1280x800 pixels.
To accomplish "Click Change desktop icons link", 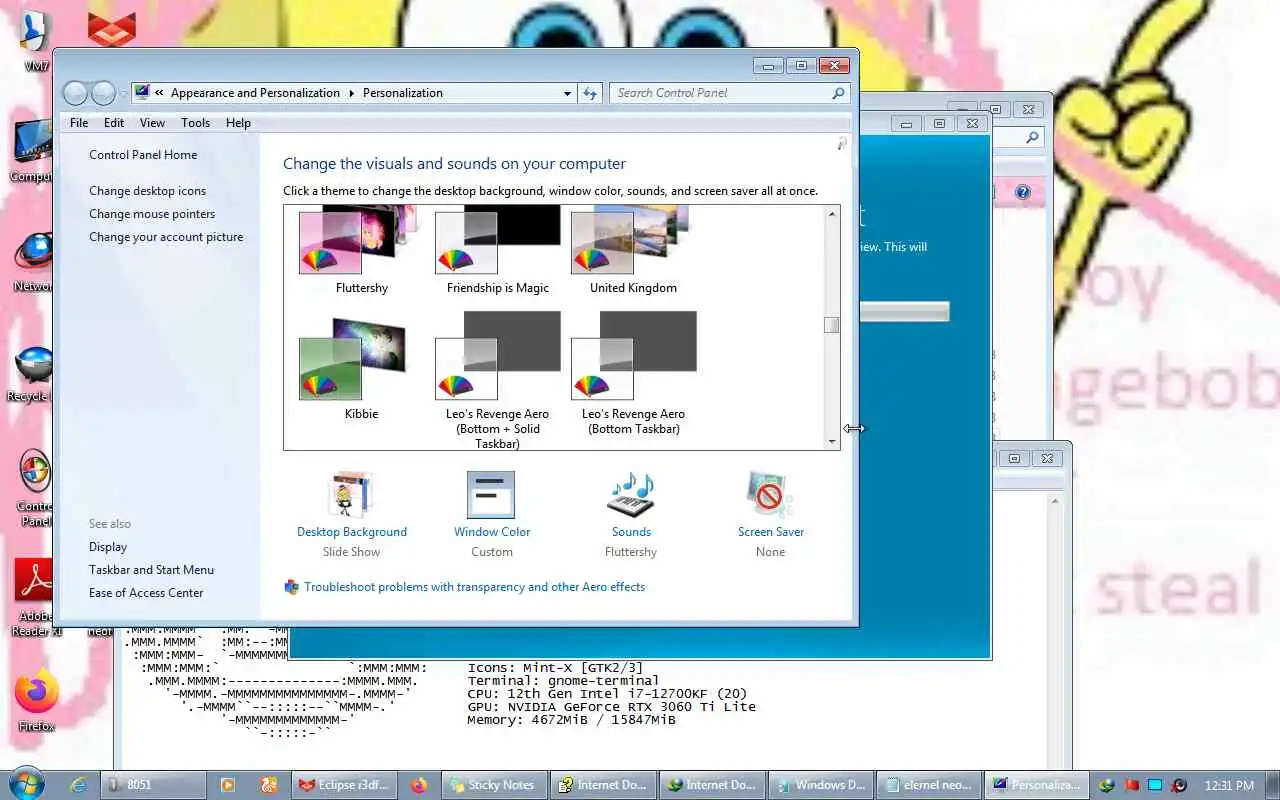I will (x=147, y=191).
